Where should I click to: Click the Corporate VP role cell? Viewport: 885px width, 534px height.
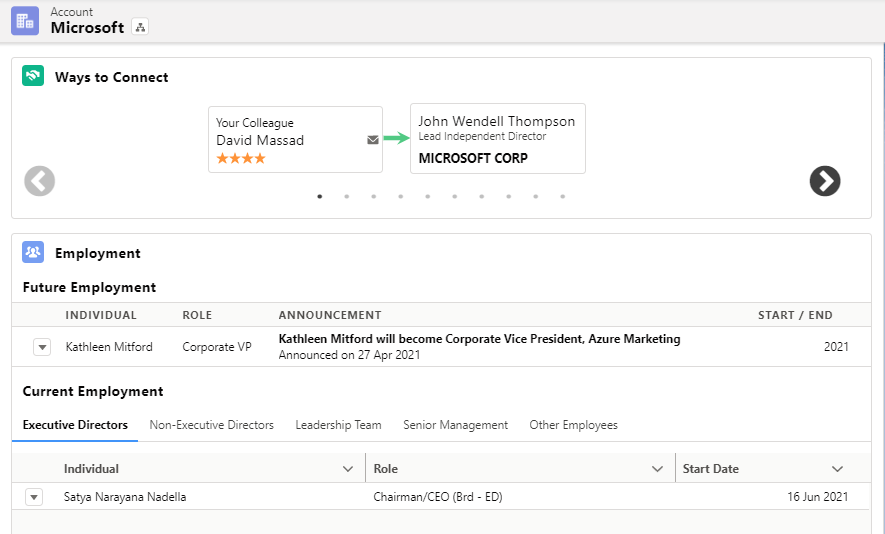(217, 347)
